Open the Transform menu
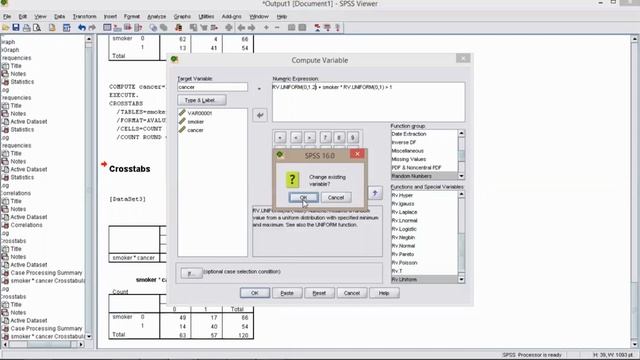 (84, 17)
